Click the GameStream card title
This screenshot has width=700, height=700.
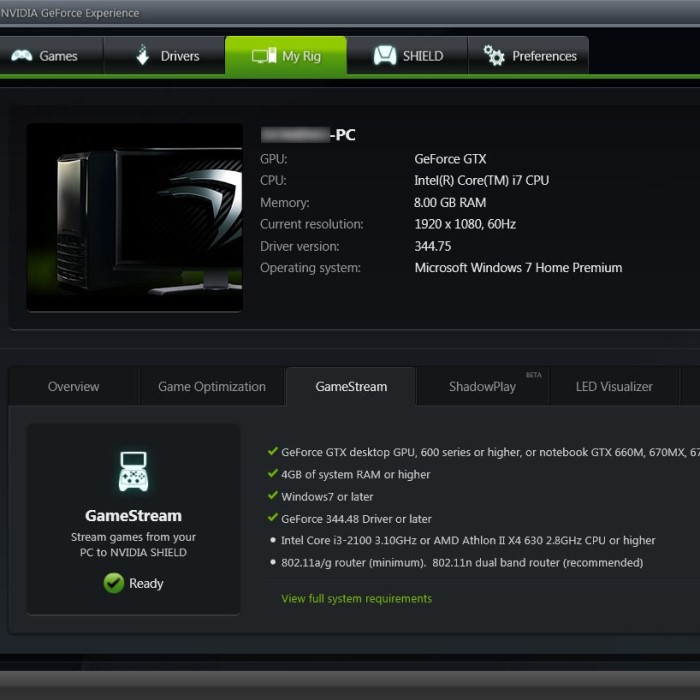pos(133,516)
